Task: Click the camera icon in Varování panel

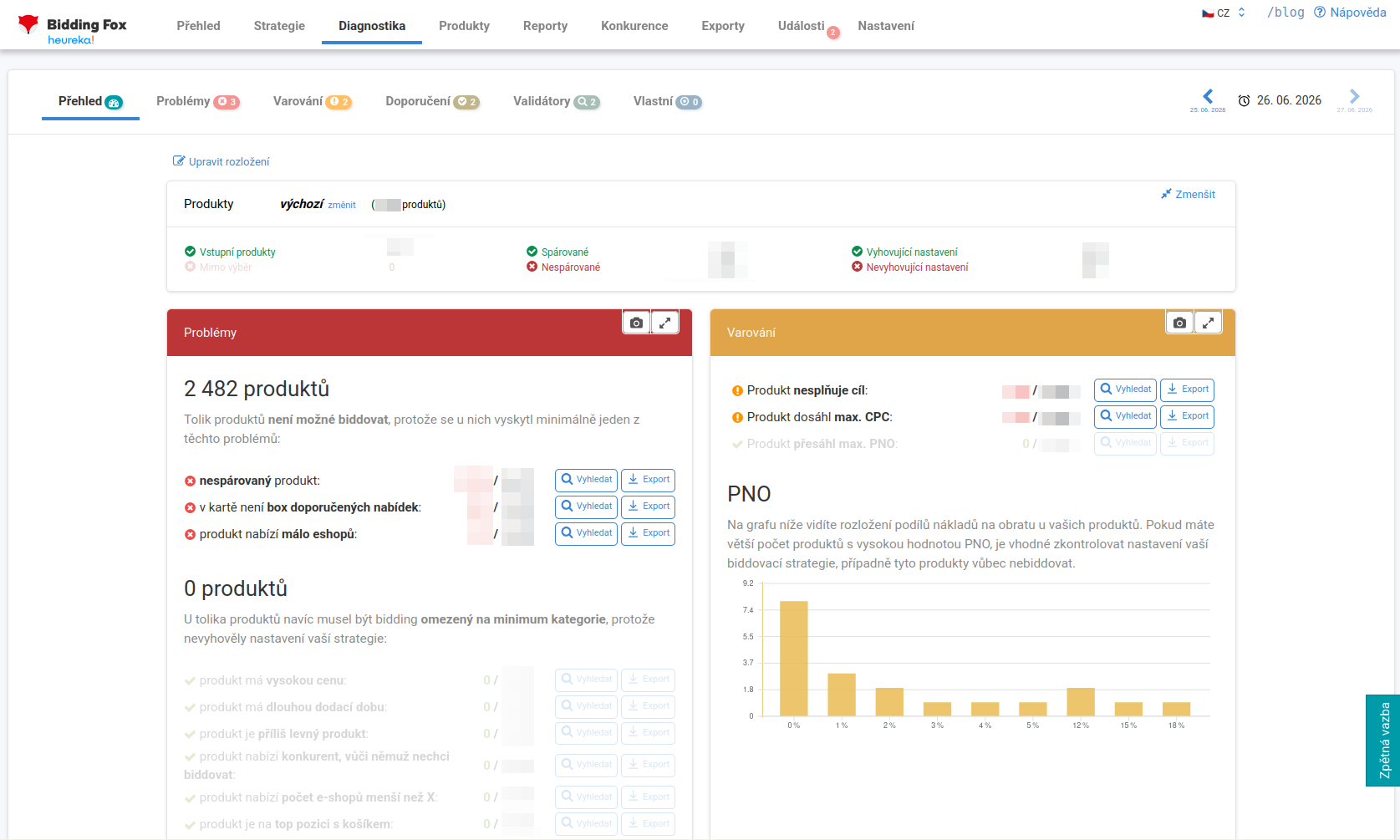Action: [1179, 323]
